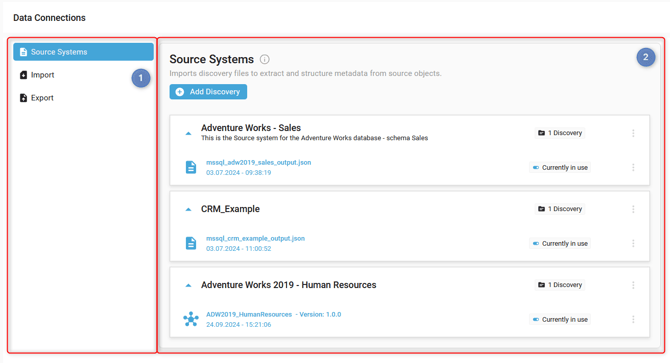Viewport: 670px width, 363px height.
Task: Open three-dot menu for Adventure Works - Sales
Action: (x=633, y=133)
